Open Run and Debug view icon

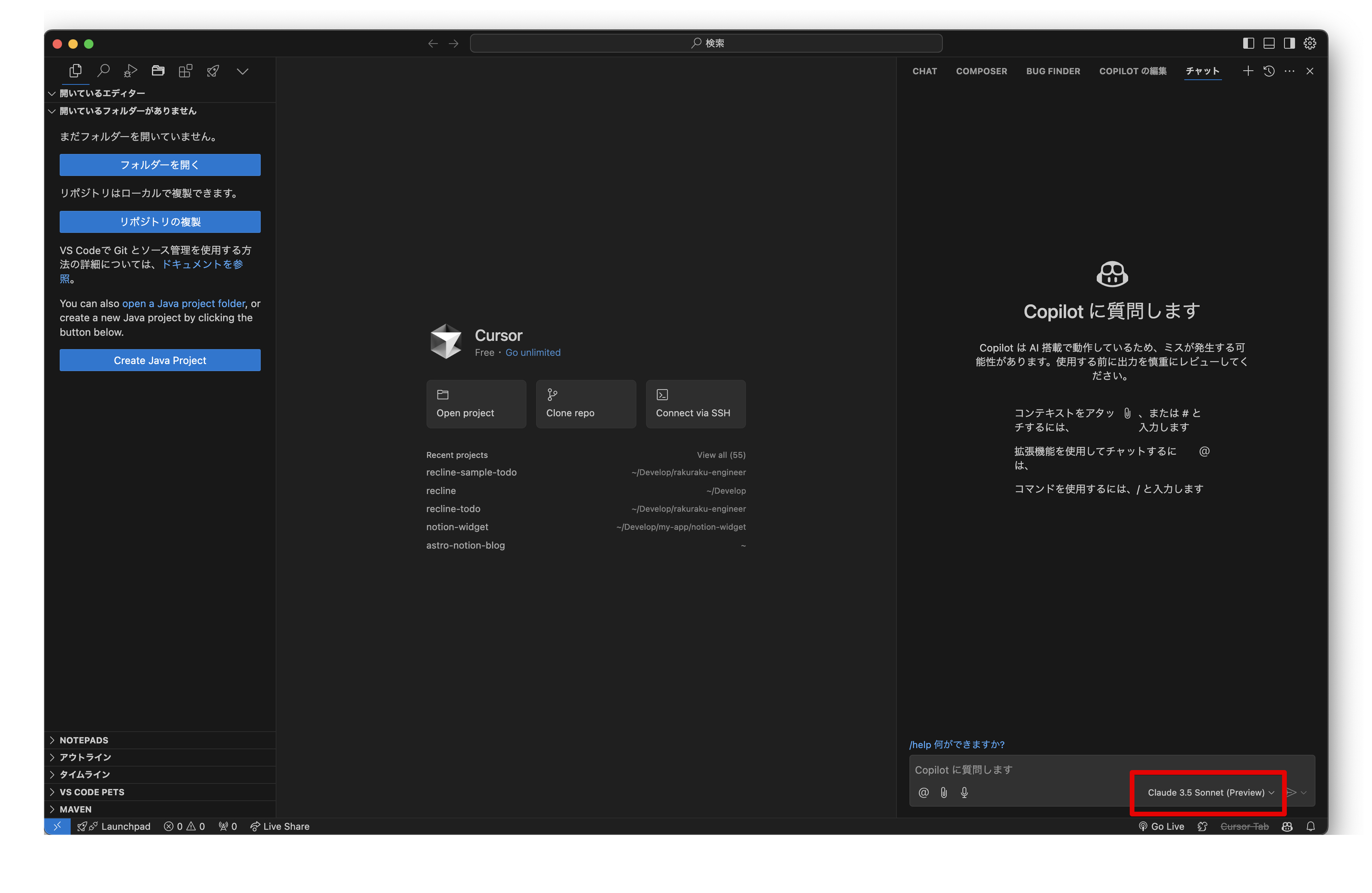[x=131, y=71]
